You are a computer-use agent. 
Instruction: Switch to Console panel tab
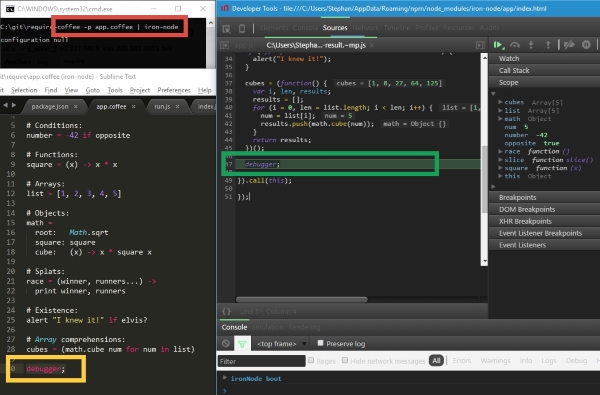305,28
